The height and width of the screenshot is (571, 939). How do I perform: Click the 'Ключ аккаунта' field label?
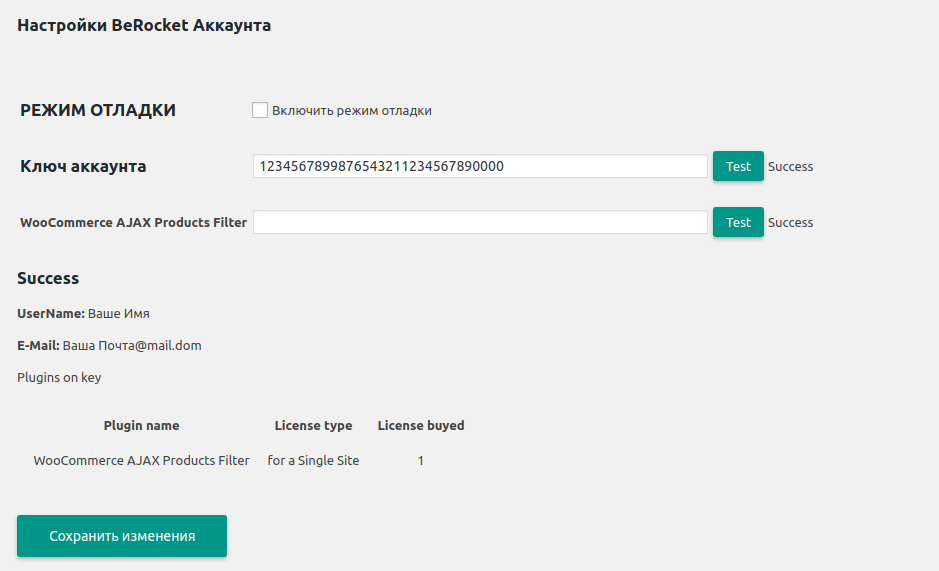tap(83, 167)
